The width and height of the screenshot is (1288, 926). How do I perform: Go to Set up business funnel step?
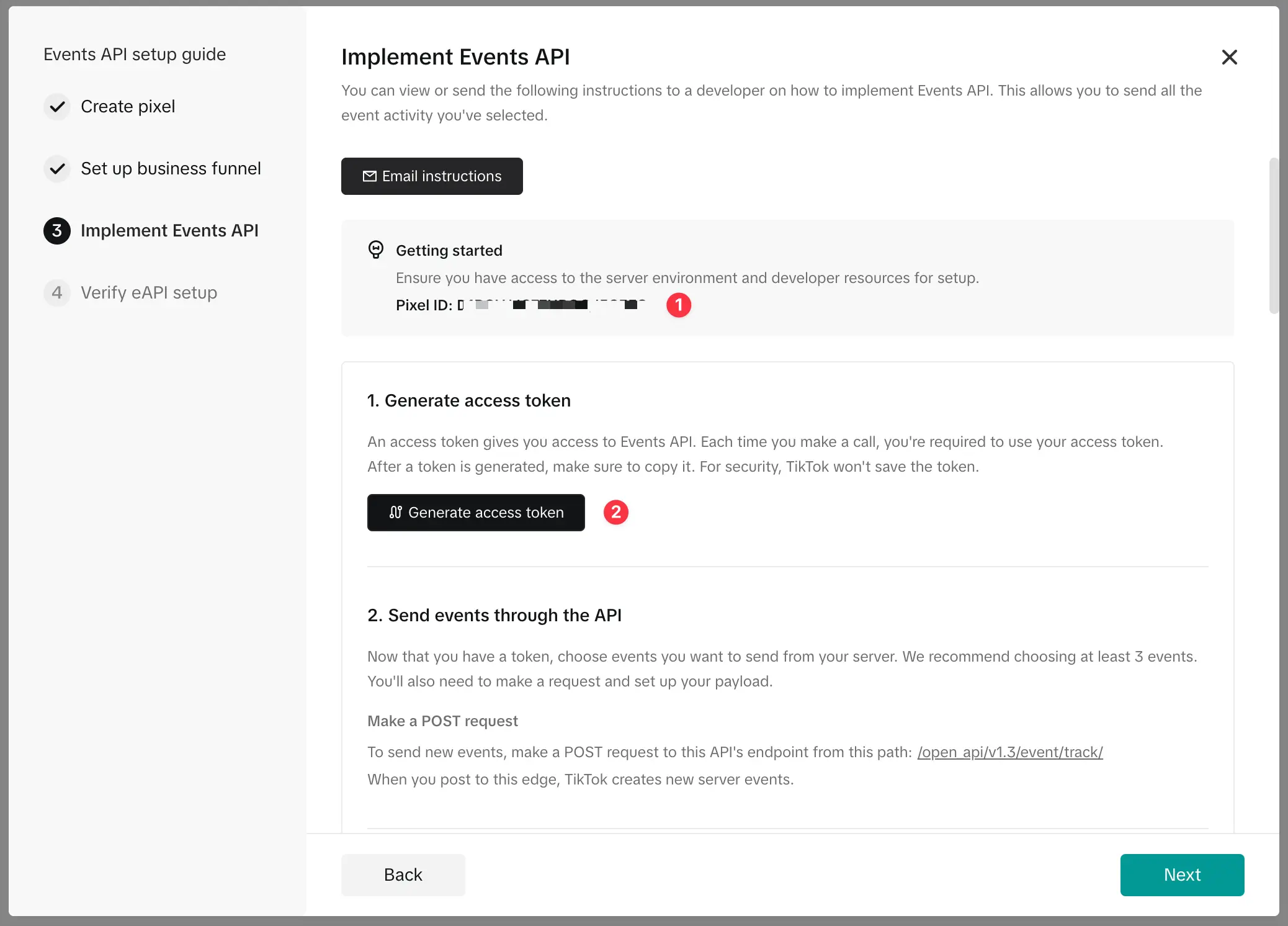pos(171,169)
